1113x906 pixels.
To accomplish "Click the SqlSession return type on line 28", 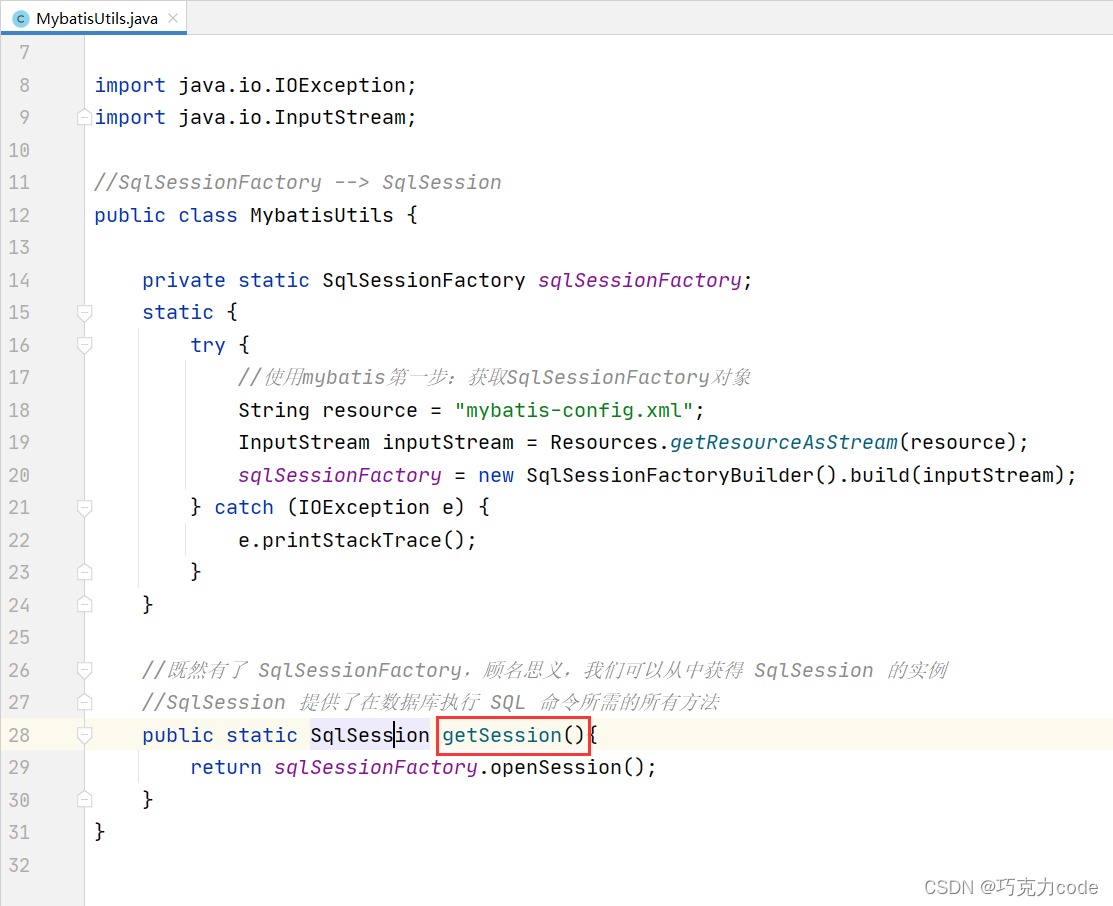I will pyautogui.click(x=370, y=735).
